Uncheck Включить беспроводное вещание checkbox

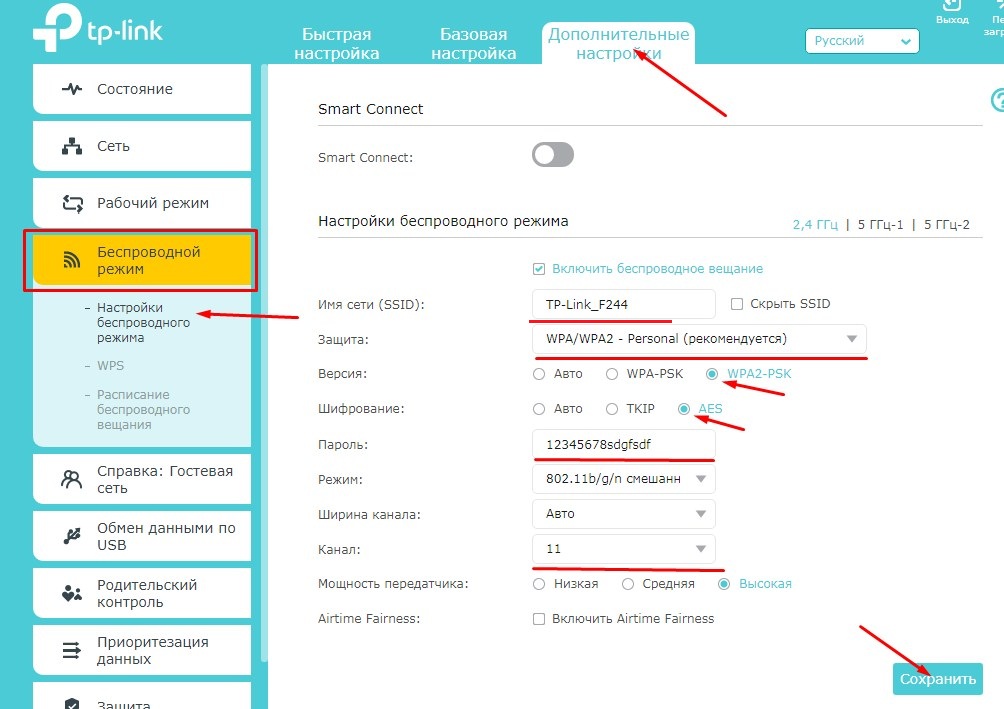click(539, 269)
